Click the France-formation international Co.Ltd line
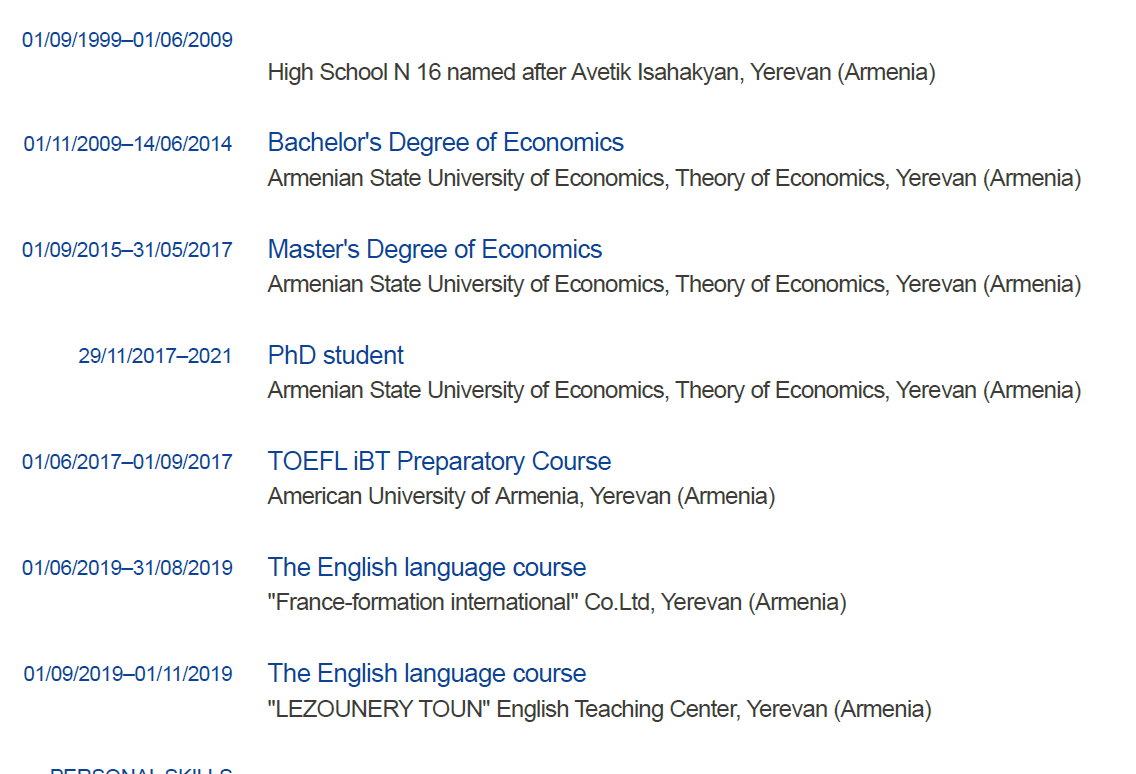This screenshot has width=1136, height=774. (556, 603)
